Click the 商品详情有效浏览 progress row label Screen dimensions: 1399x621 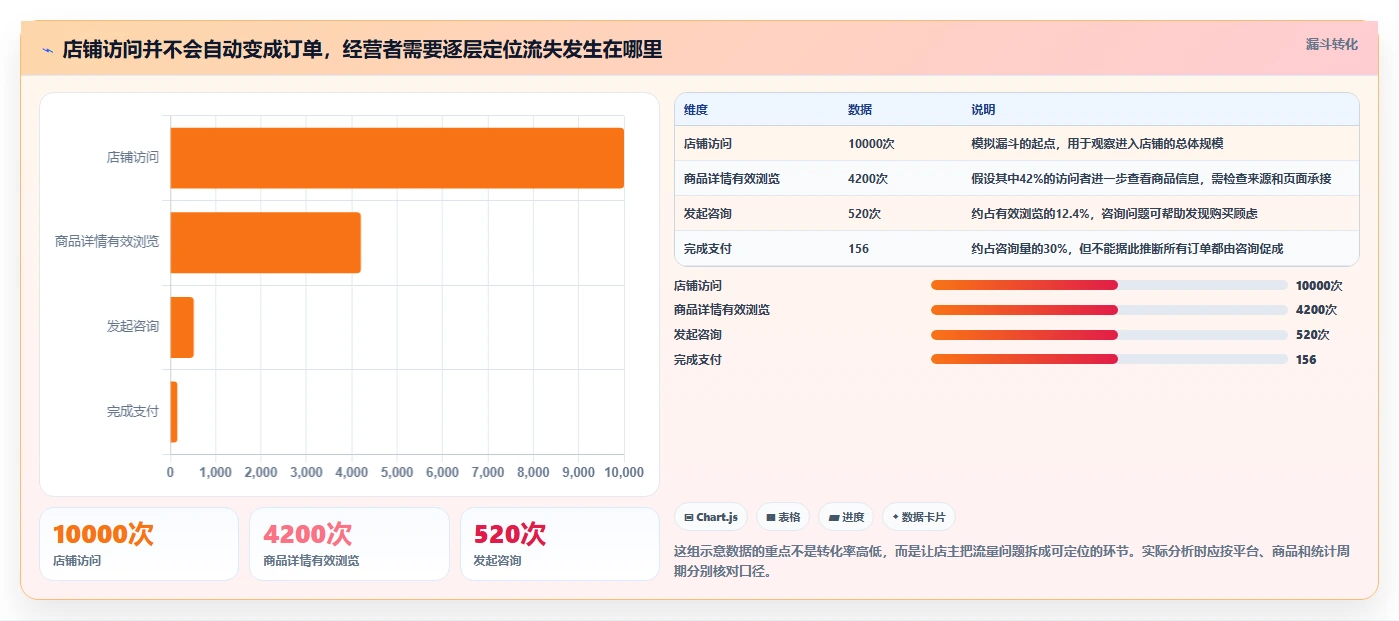(x=722, y=310)
